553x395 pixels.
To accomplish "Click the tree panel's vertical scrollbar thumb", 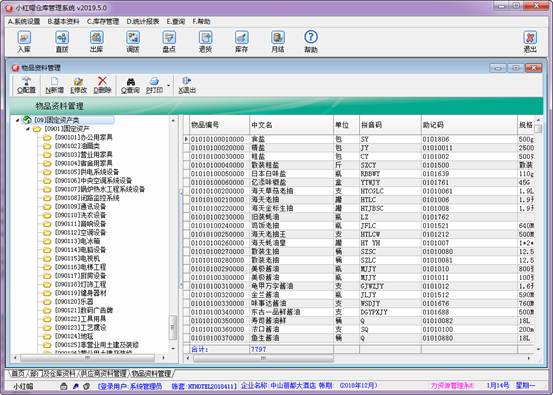I will [x=172, y=327].
